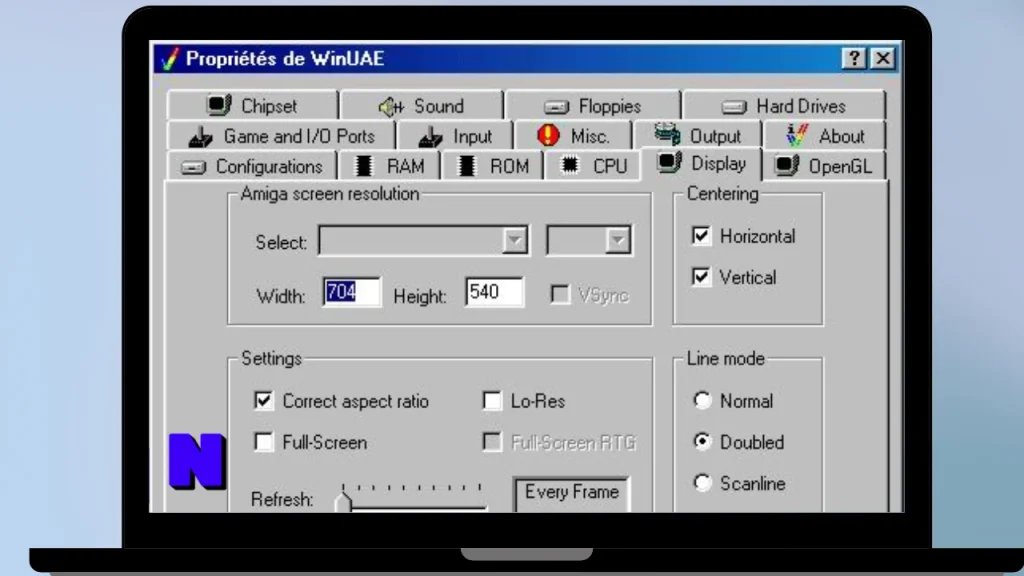Select Scanline line mode
The width and height of the screenshot is (1024, 576).
point(702,483)
